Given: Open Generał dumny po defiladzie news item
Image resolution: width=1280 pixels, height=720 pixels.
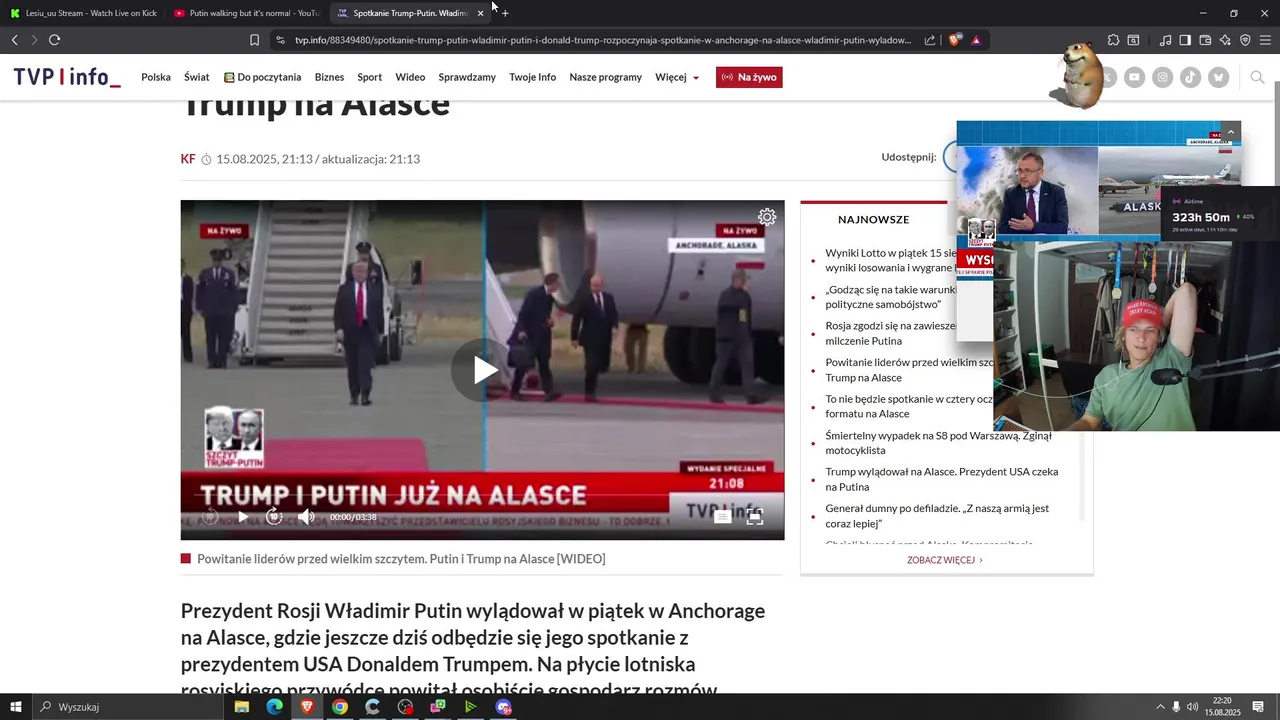Looking at the screenshot, I should (x=937, y=515).
